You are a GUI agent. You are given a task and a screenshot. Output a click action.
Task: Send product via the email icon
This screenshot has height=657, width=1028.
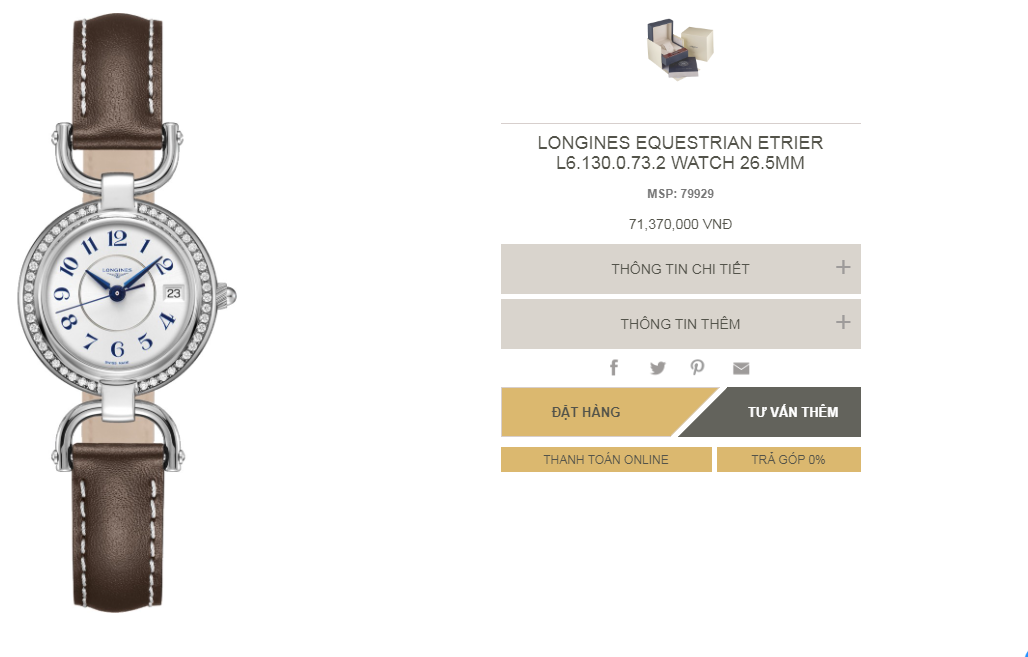click(x=741, y=368)
